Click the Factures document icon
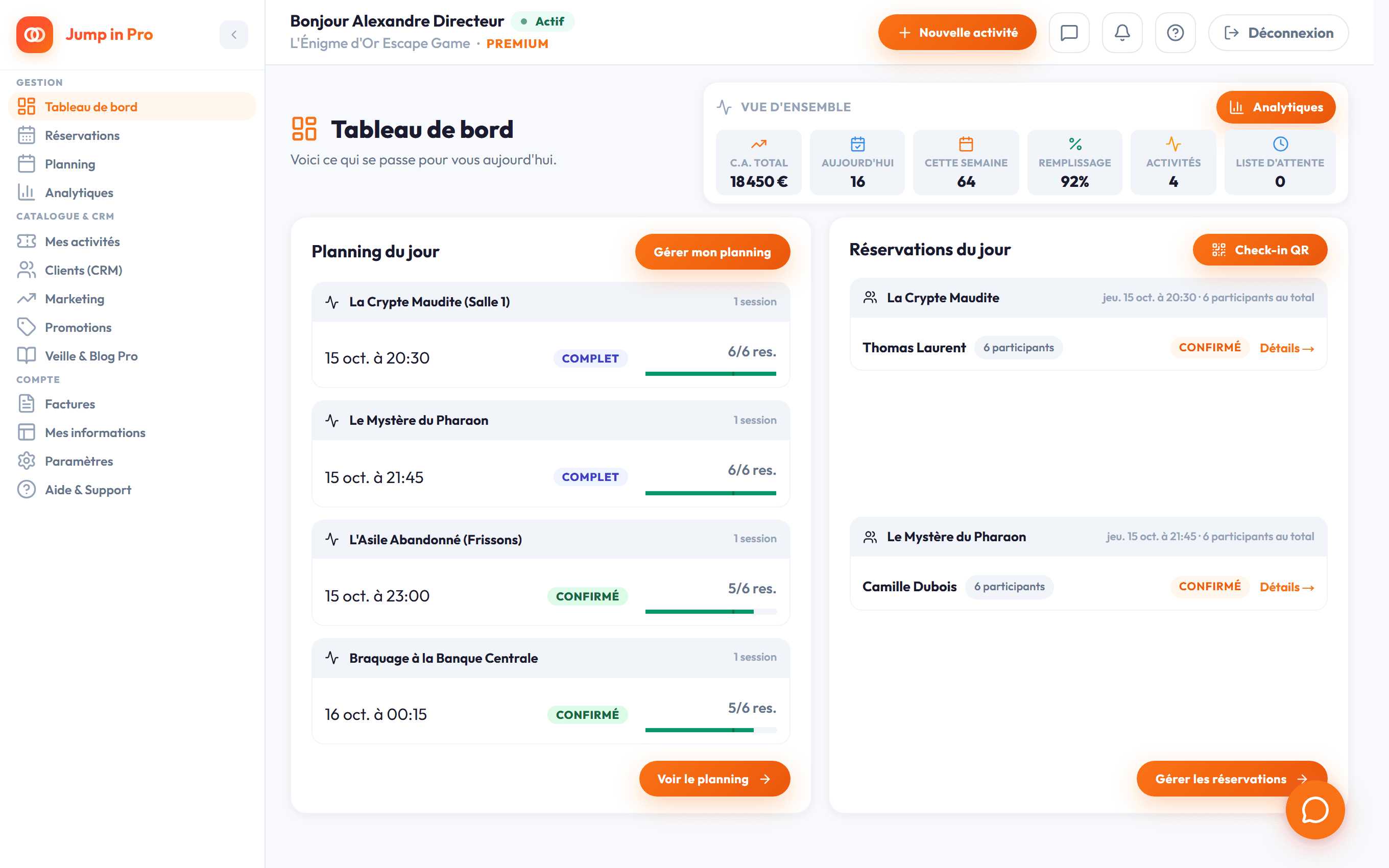The image size is (1389, 868). click(x=27, y=403)
